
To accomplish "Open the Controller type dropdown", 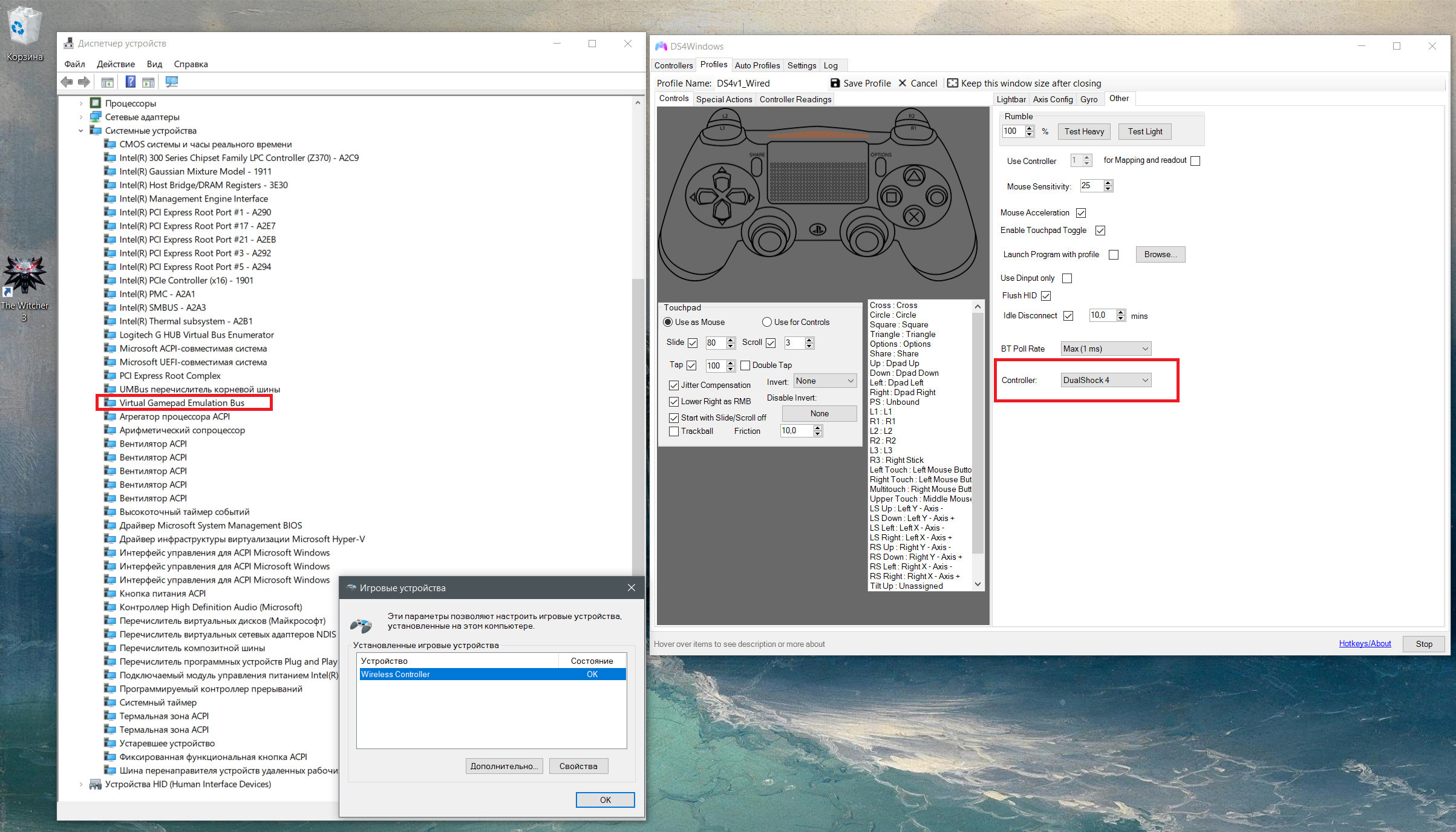I will [1105, 380].
